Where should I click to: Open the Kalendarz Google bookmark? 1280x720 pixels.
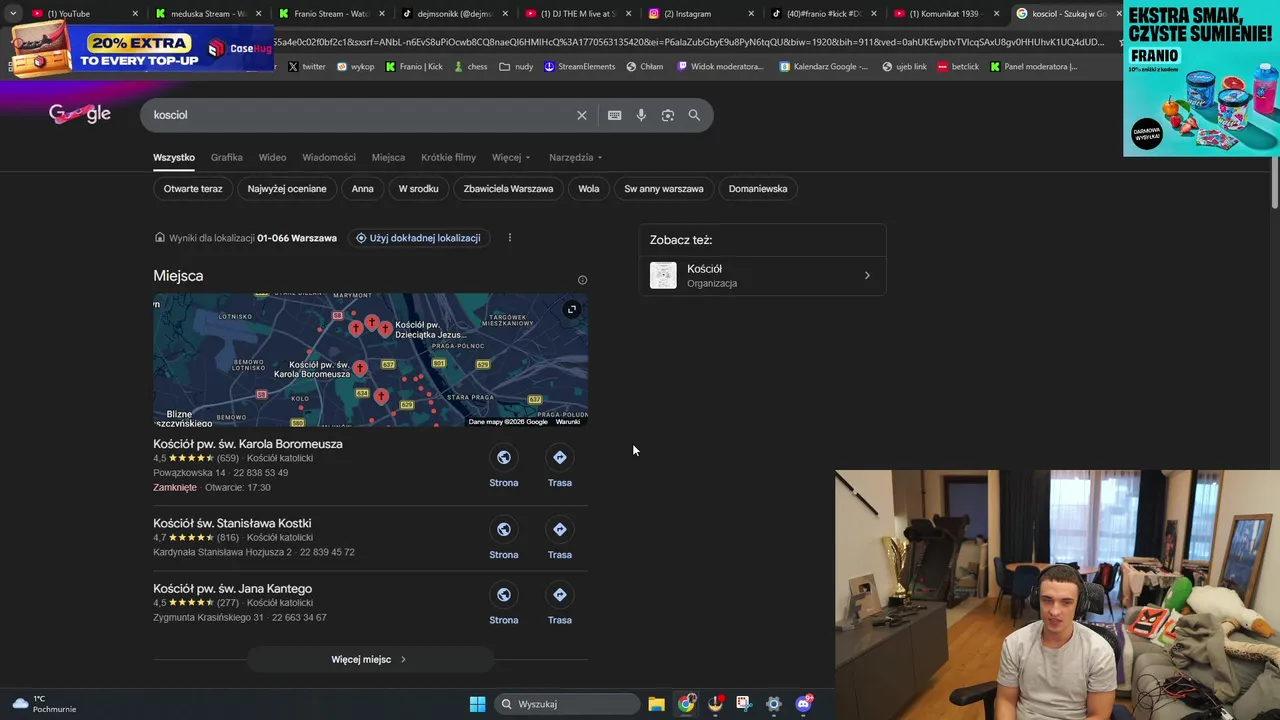823,67
